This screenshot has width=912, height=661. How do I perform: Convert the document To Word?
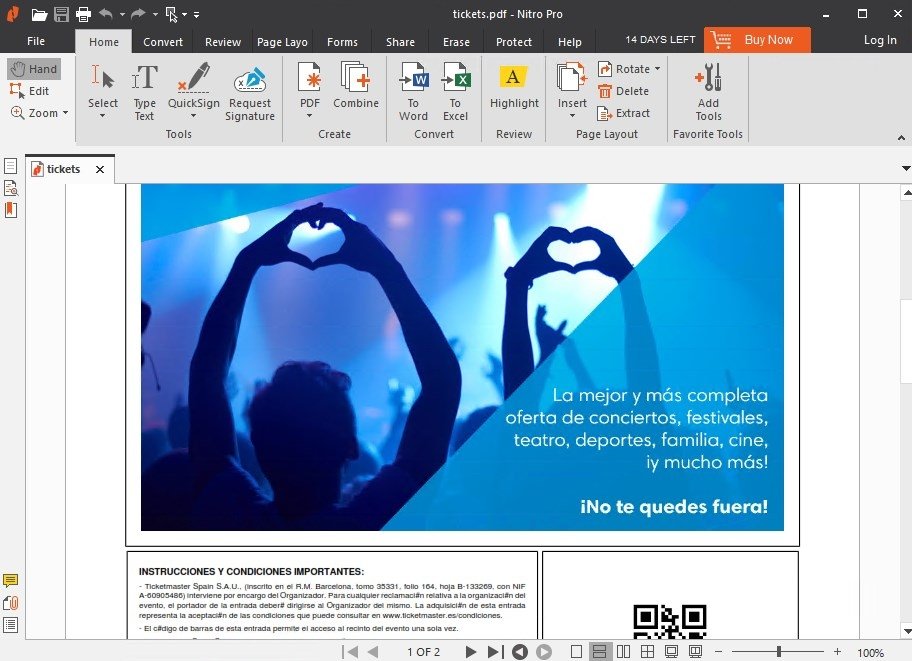click(x=414, y=91)
